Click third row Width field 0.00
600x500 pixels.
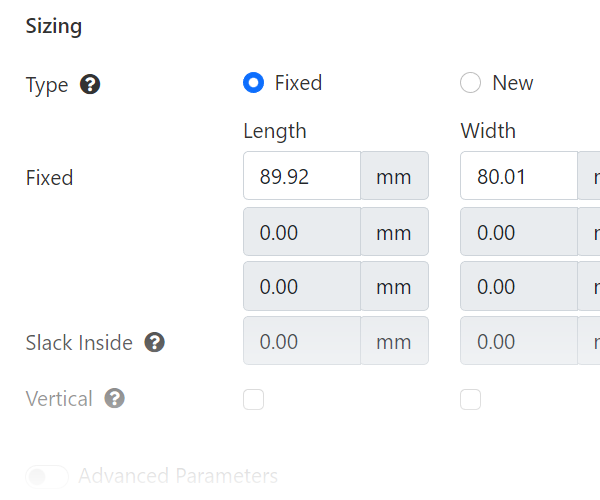point(518,287)
